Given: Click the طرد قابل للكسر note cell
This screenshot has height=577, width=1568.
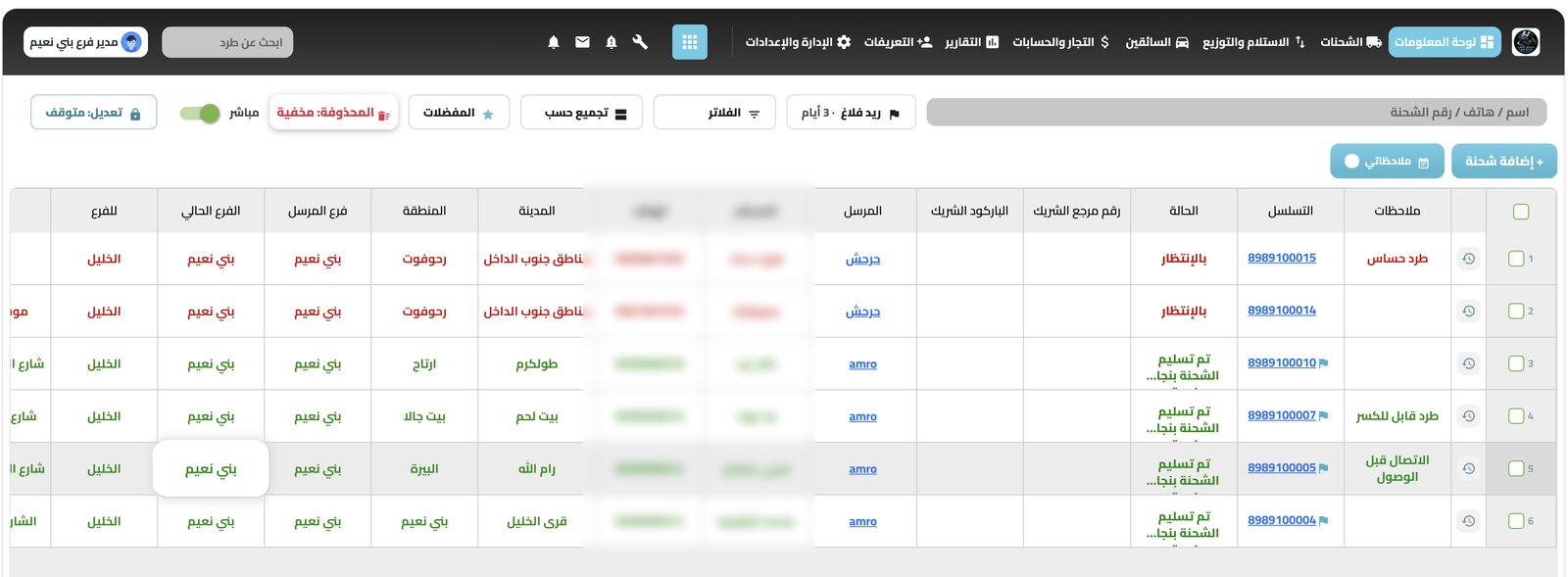Looking at the screenshot, I should (x=1397, y=416).
